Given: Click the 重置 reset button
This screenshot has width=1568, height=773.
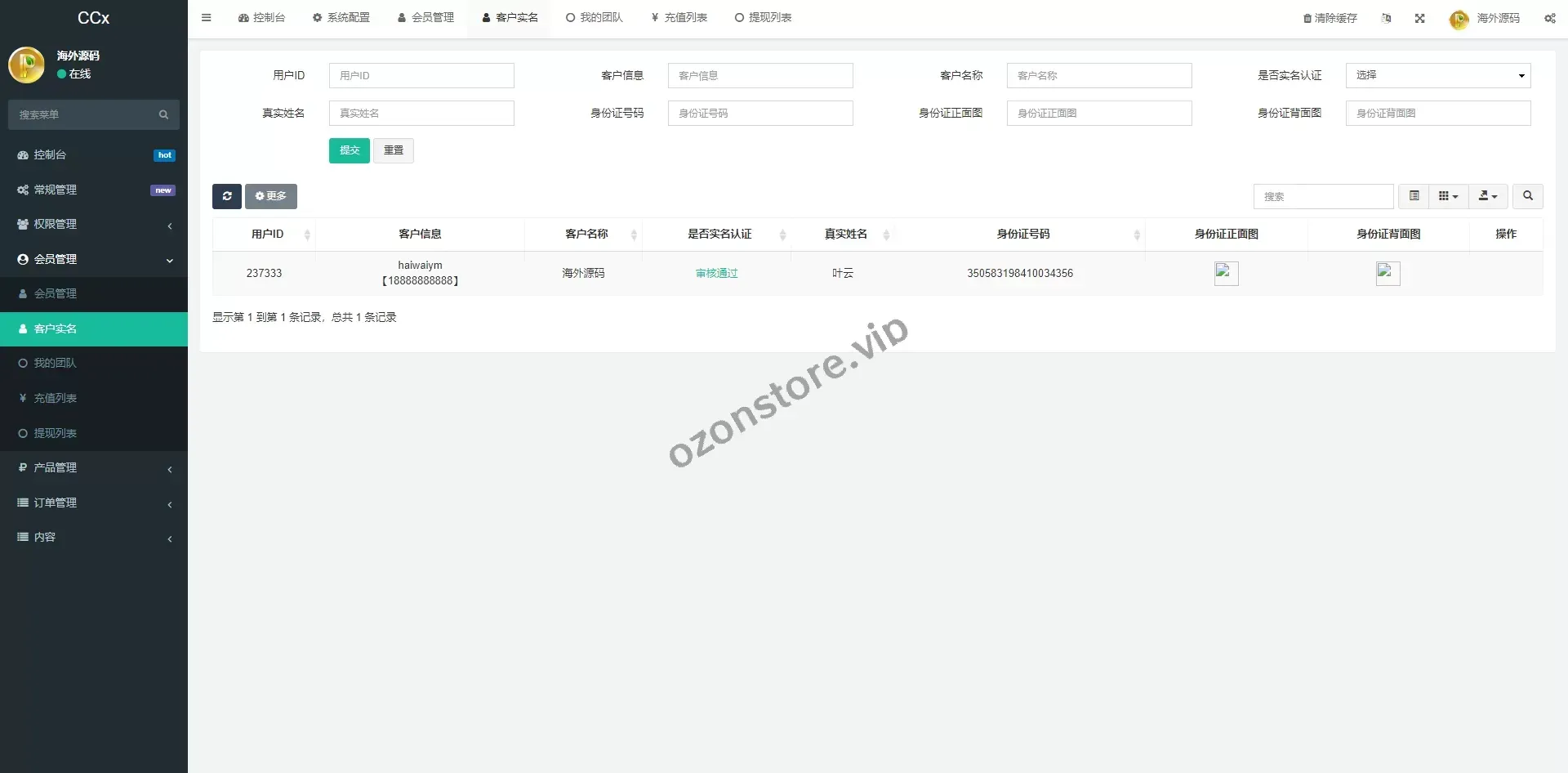Looking at the screenshot, I should click(394, 150).
